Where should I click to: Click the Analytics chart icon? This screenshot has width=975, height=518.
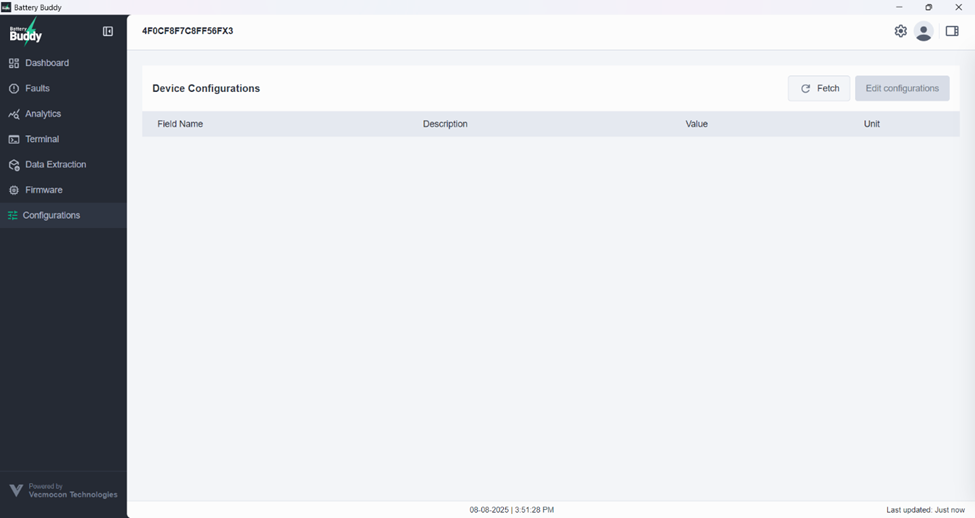[14, 114]
